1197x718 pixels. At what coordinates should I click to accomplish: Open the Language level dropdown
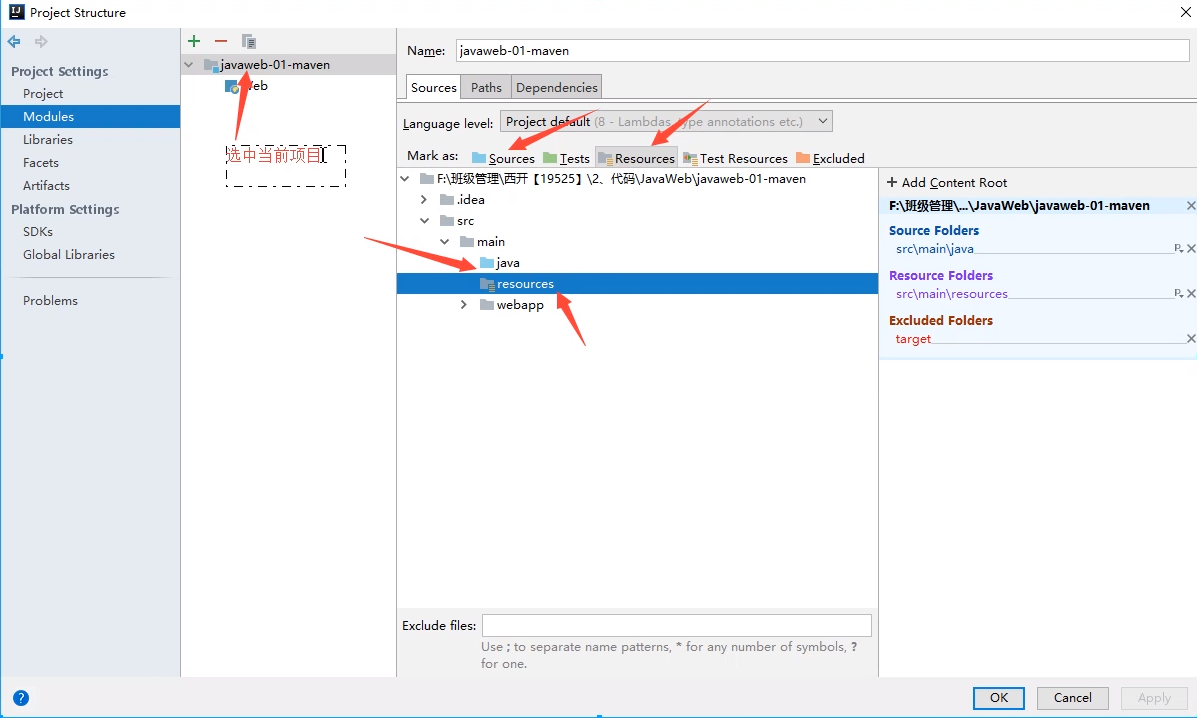pyautogui.click(x=665, y=121)
